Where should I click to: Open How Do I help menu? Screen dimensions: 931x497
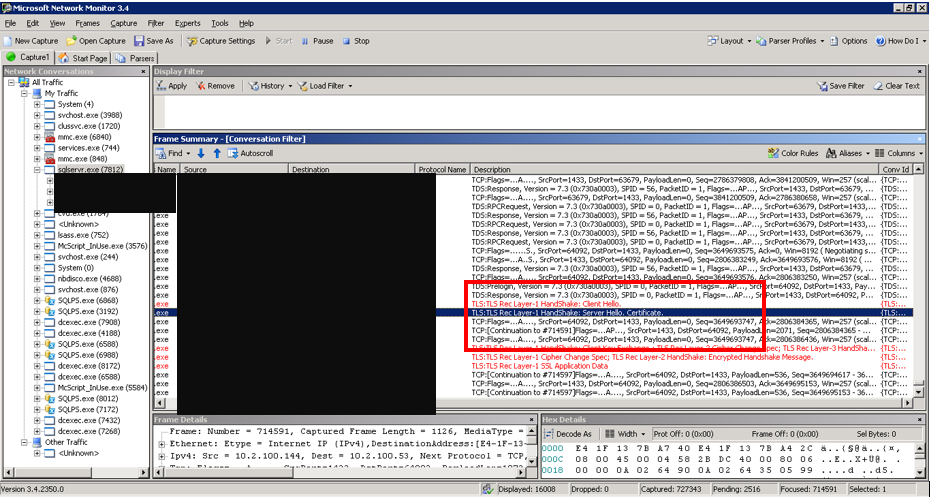pyautogui.click(x=901, y=41)
